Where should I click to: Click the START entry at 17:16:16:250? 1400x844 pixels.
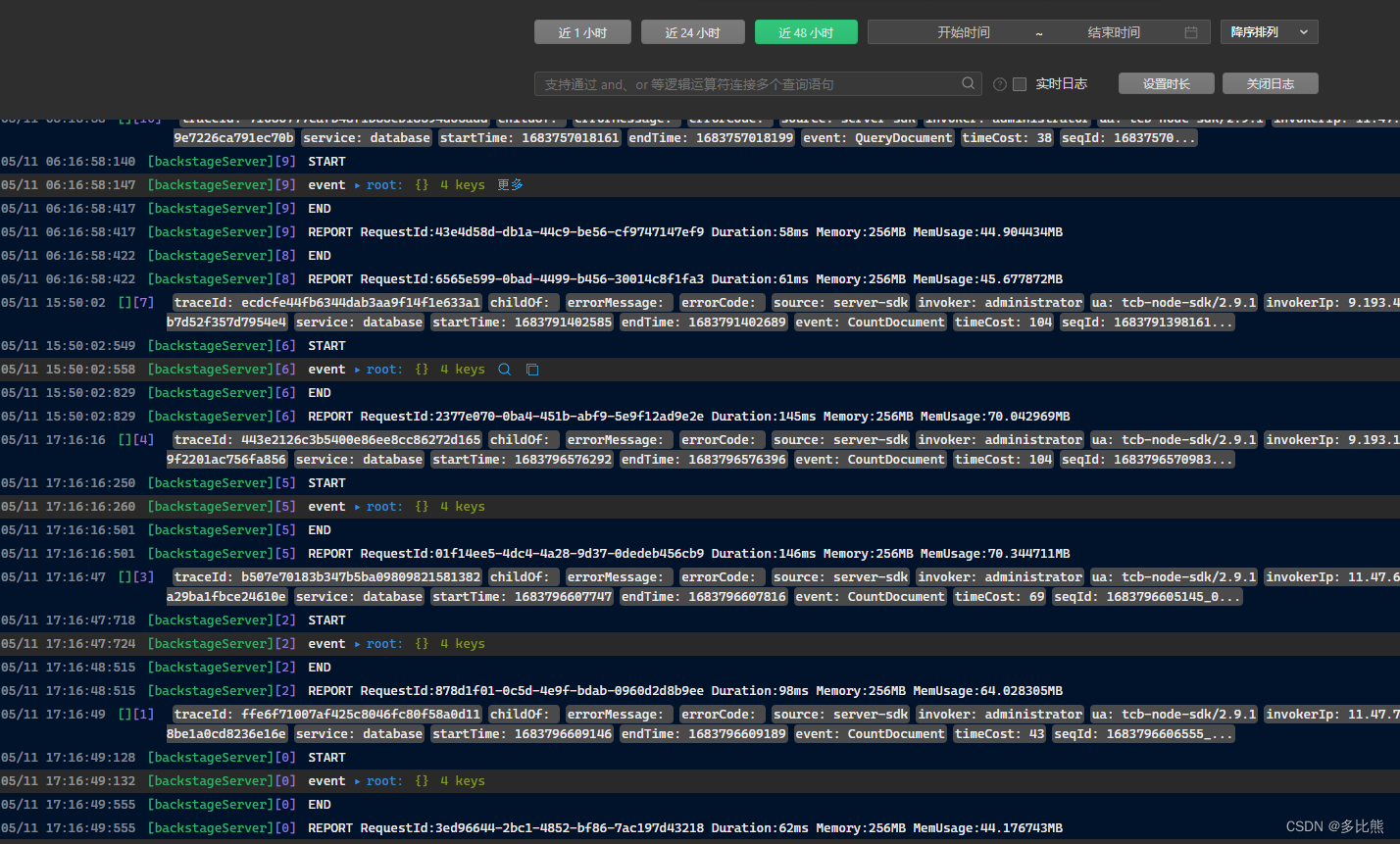(326, 483)
